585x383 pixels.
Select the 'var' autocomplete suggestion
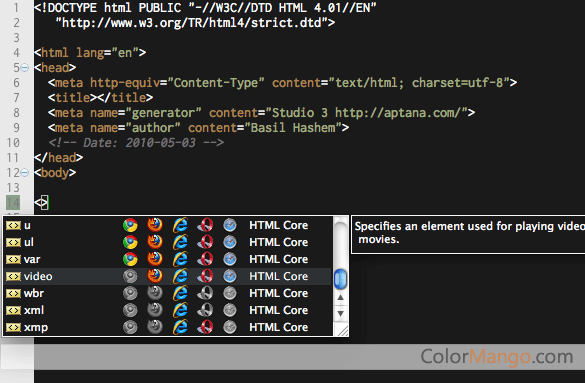168,259
